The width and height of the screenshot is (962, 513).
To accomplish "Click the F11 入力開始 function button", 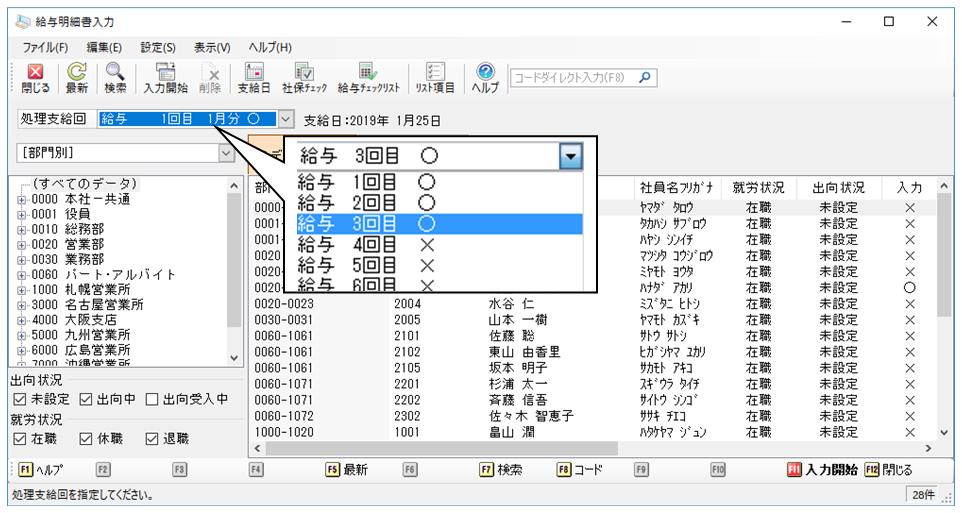I will [822, 470].
